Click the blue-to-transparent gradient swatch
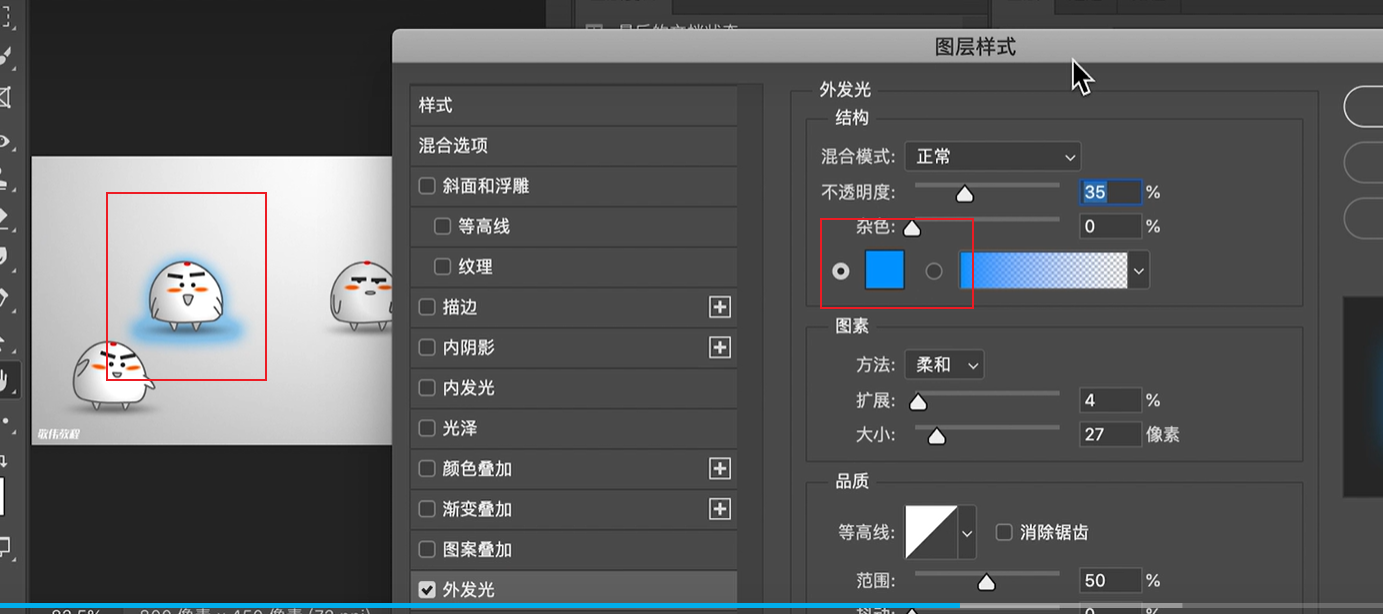 [1044, 270]
